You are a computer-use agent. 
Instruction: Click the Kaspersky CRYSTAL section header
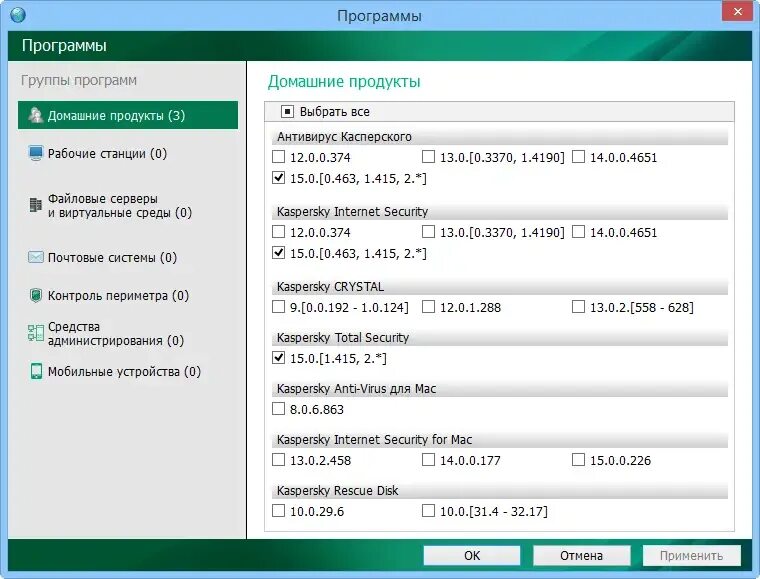pos(500,287)
